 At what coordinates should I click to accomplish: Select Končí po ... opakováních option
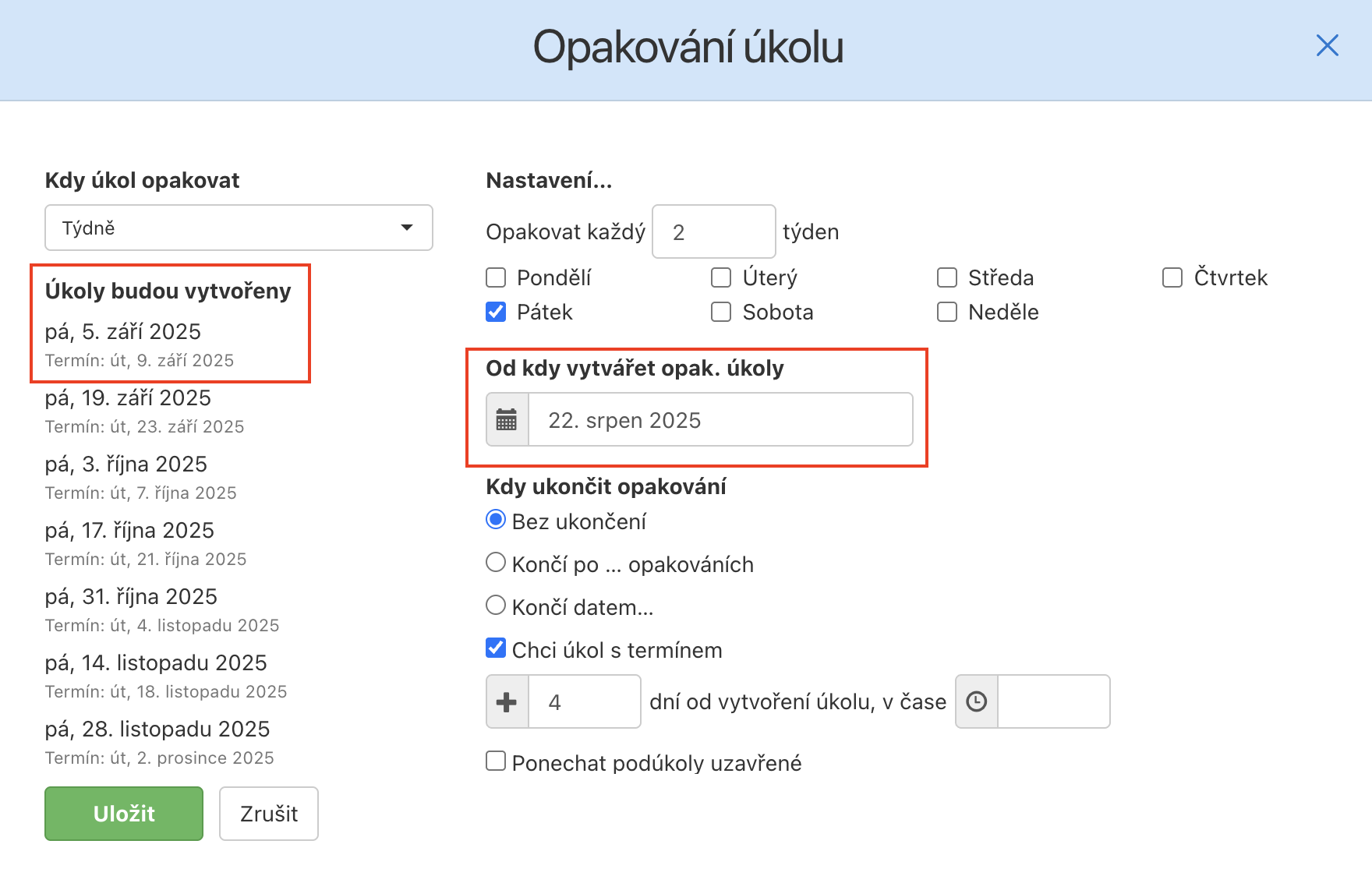[496, 563]
